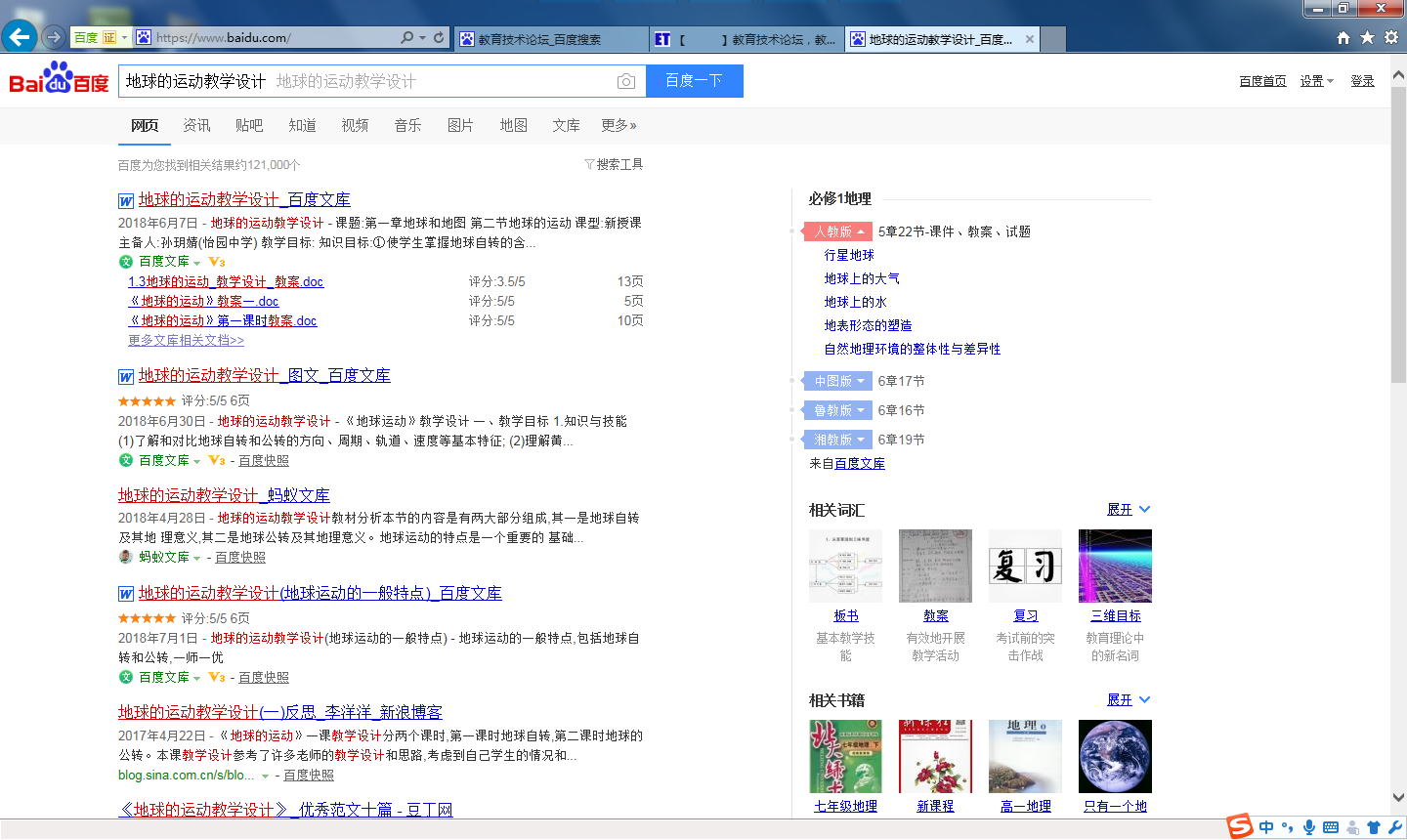Open dropdown next to 蚂蚁文库 source
Viewport: 1407px width, 840px height.
click(196, 558)
